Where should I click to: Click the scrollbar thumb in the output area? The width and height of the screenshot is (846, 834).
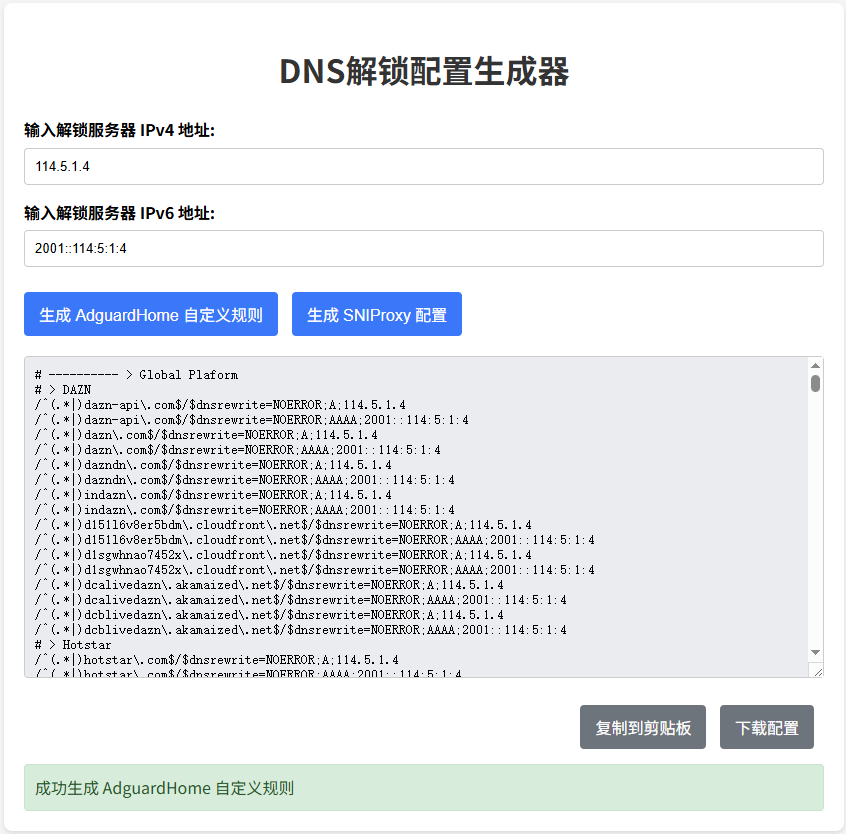pos(815,383)
